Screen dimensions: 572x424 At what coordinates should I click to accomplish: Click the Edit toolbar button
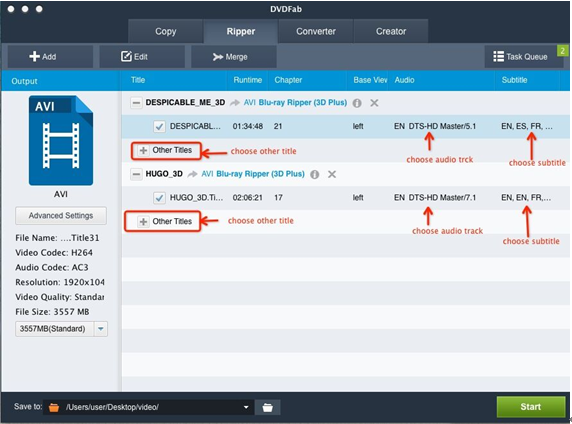pyautogui.click(x=142, y=57)
